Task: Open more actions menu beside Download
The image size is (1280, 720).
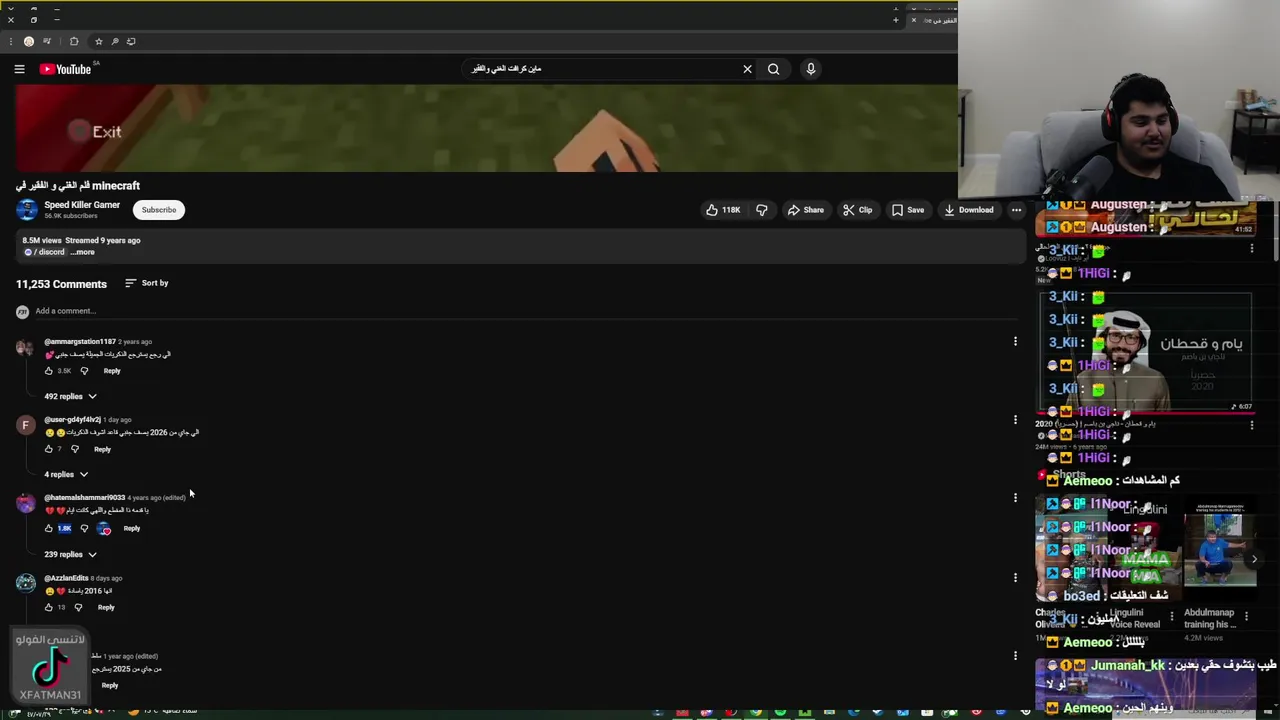Action: (x=1016, y=210)
